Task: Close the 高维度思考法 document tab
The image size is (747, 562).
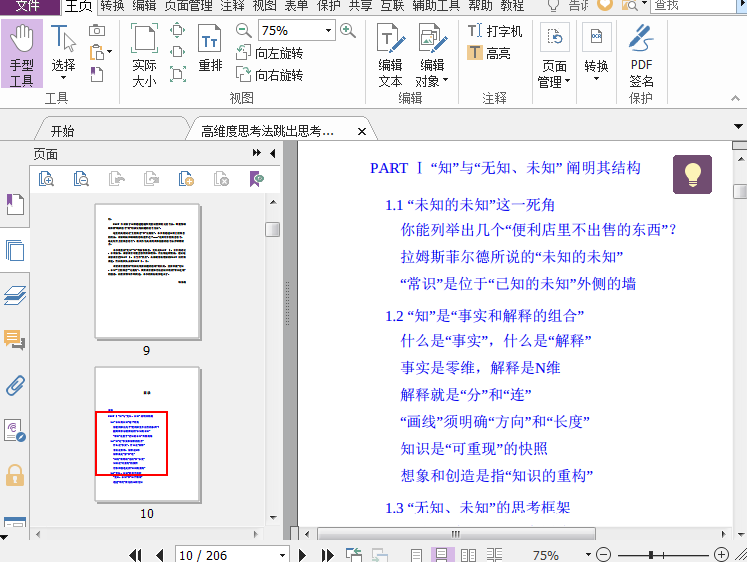Action: [x=362, y=131]
